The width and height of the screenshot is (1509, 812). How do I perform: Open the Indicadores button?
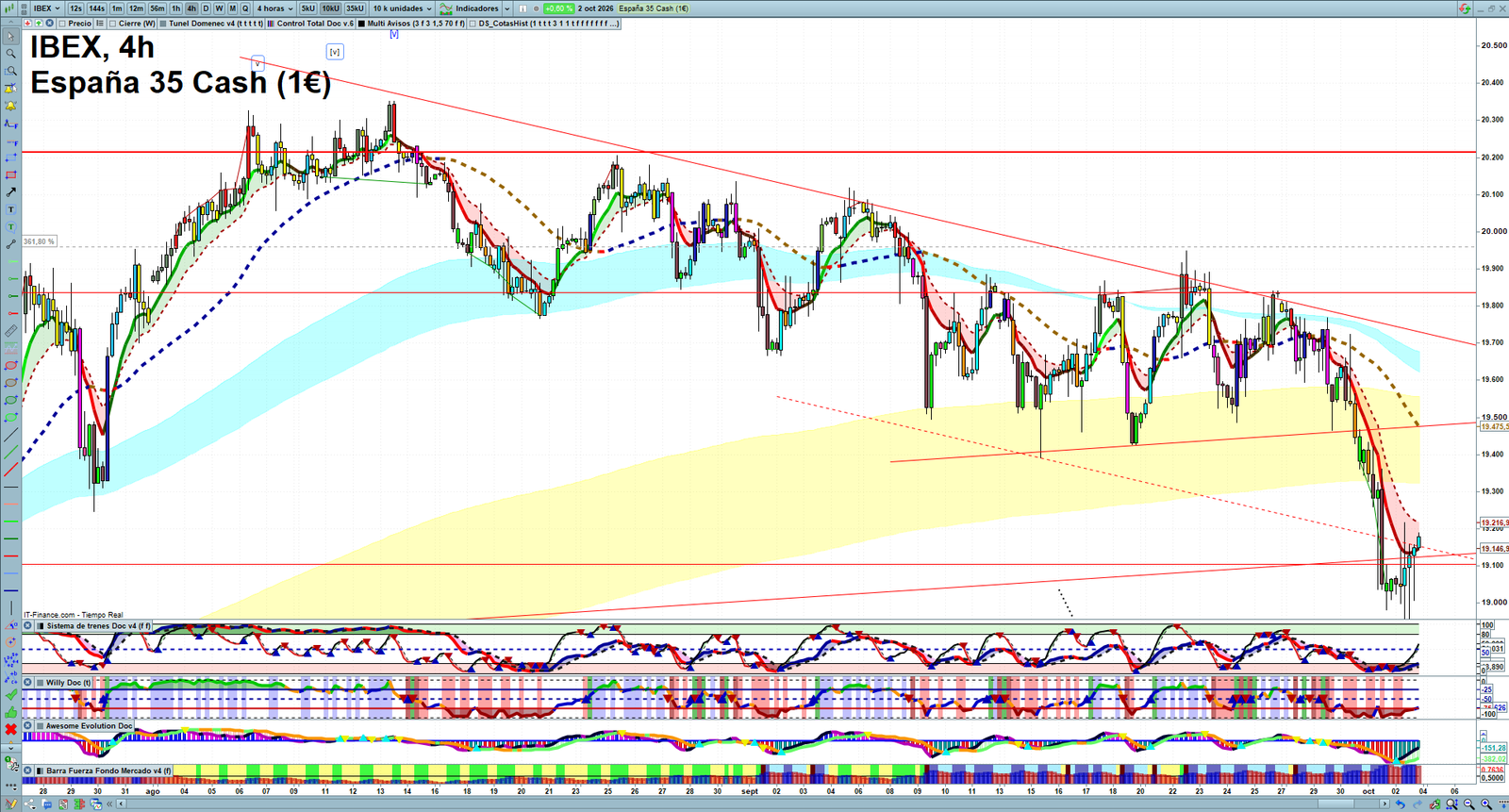(x=469, y=8)
